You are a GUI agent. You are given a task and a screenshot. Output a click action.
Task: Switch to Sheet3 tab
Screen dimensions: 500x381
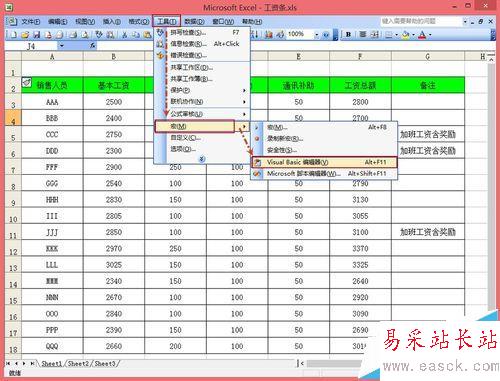point(105,363)
